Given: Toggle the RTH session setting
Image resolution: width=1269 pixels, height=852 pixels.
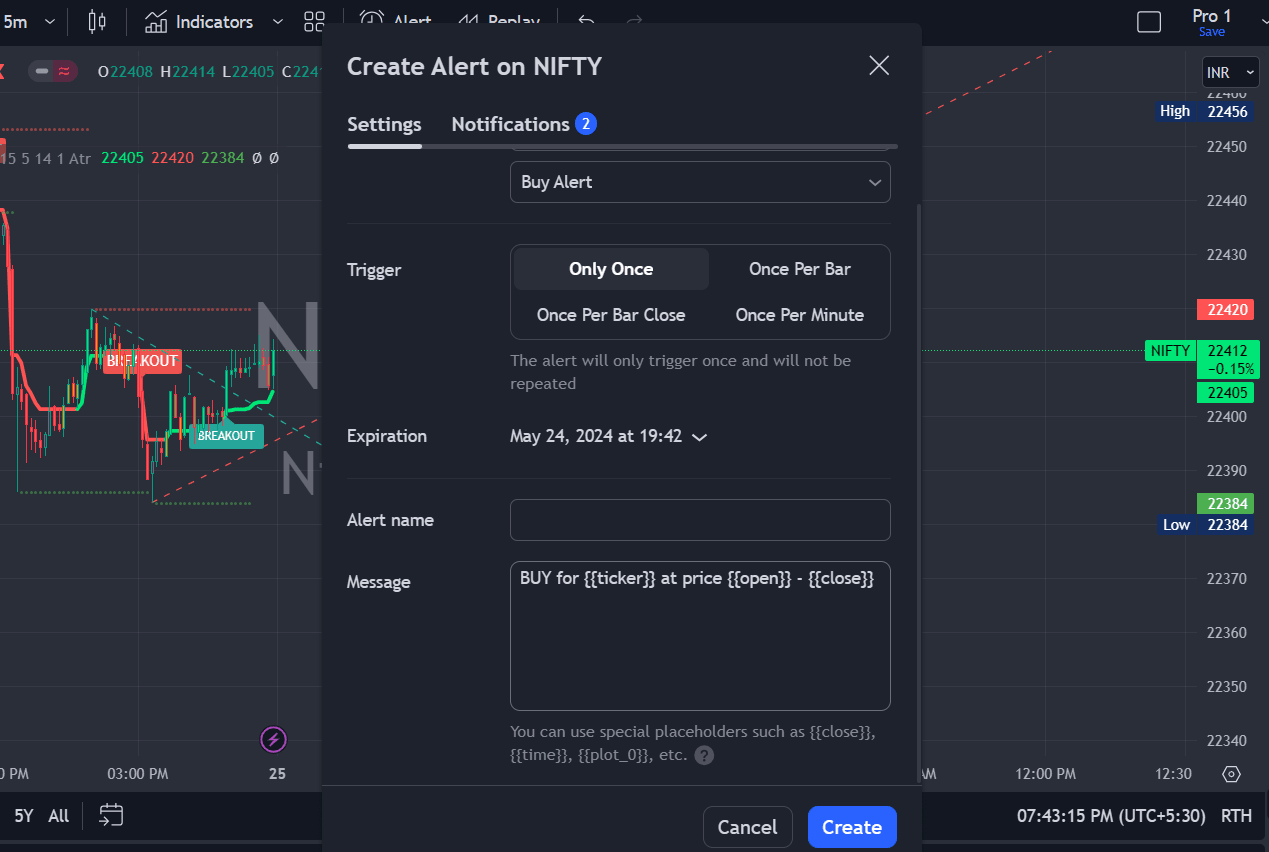Looking at the screenshot, I should pos(1236,815).
